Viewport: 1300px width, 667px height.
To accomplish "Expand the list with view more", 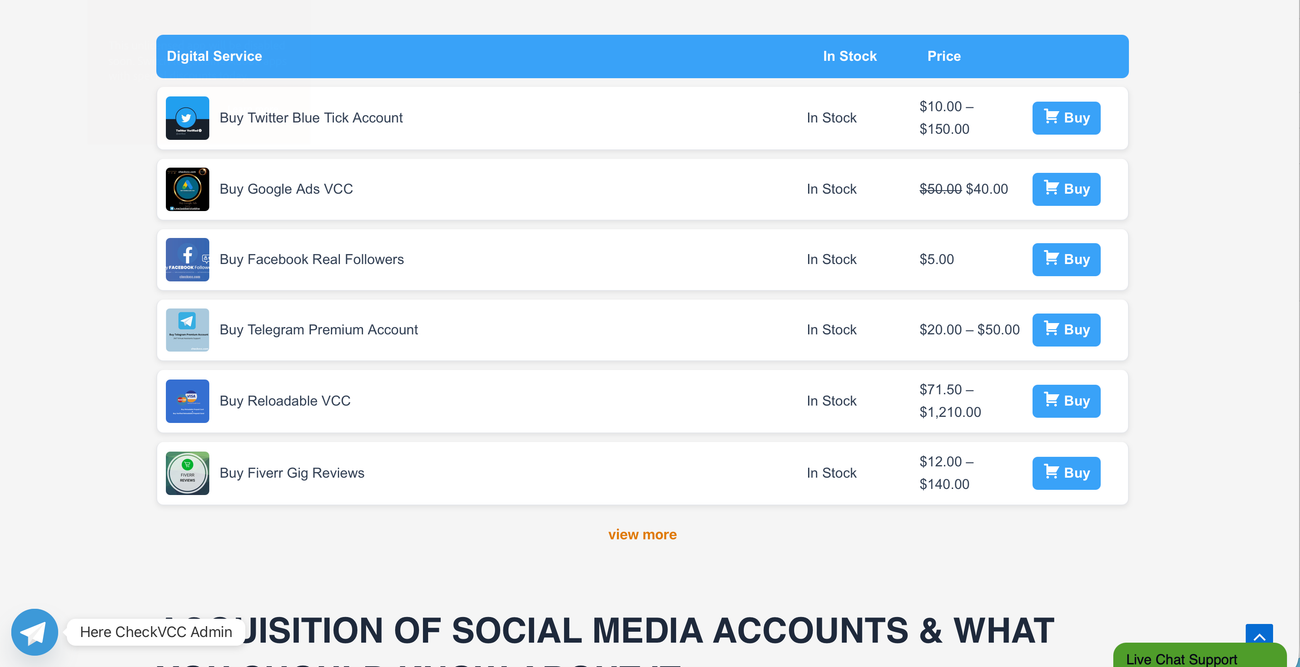I will click(x=642, y=534).
